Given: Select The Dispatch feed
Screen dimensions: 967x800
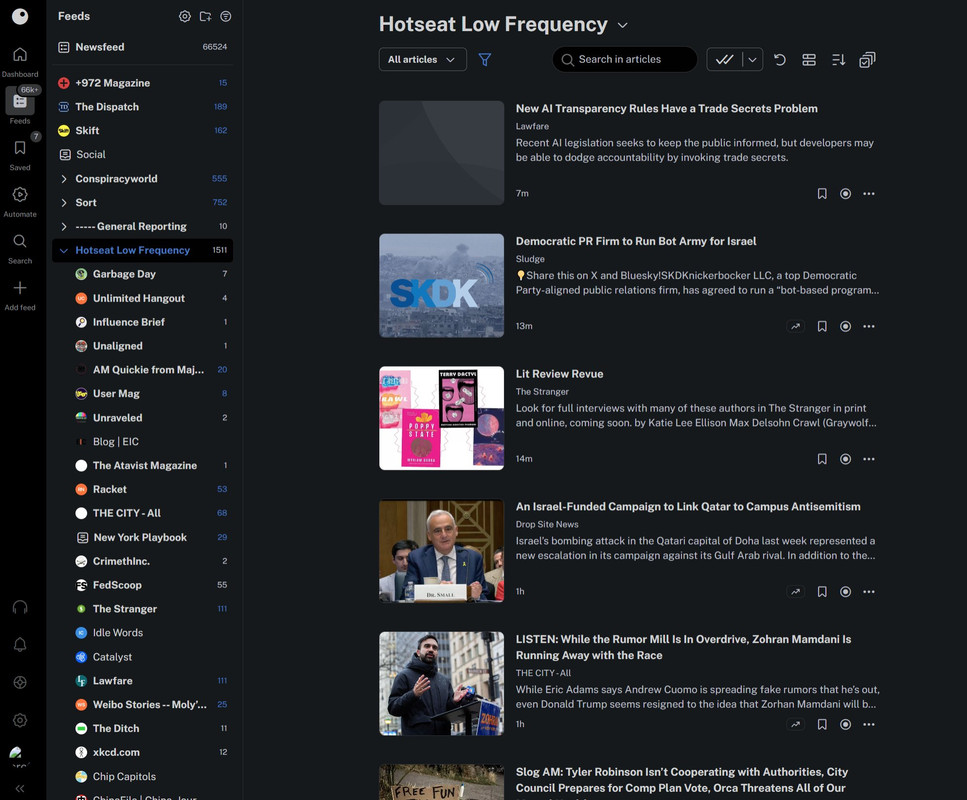Looking at the screenshot, I should coord(142,107).
